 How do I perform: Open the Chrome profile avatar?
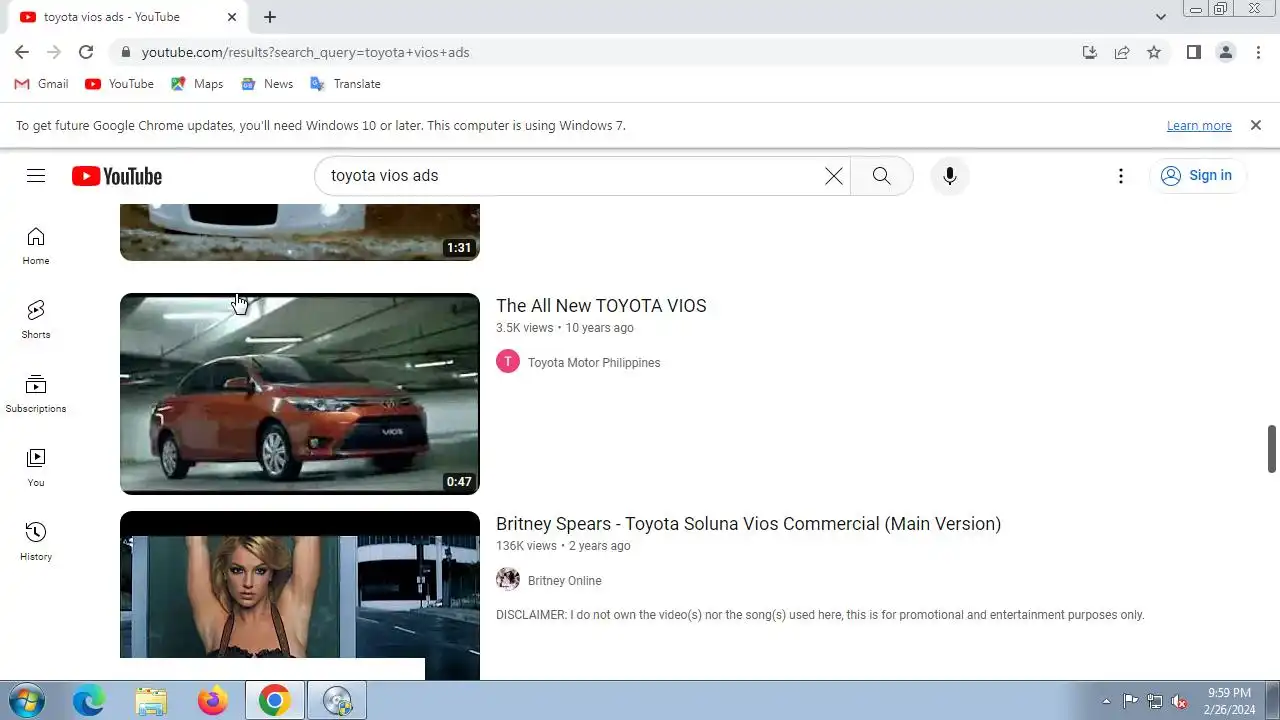pyautogui.click(x=1226, y=52)
